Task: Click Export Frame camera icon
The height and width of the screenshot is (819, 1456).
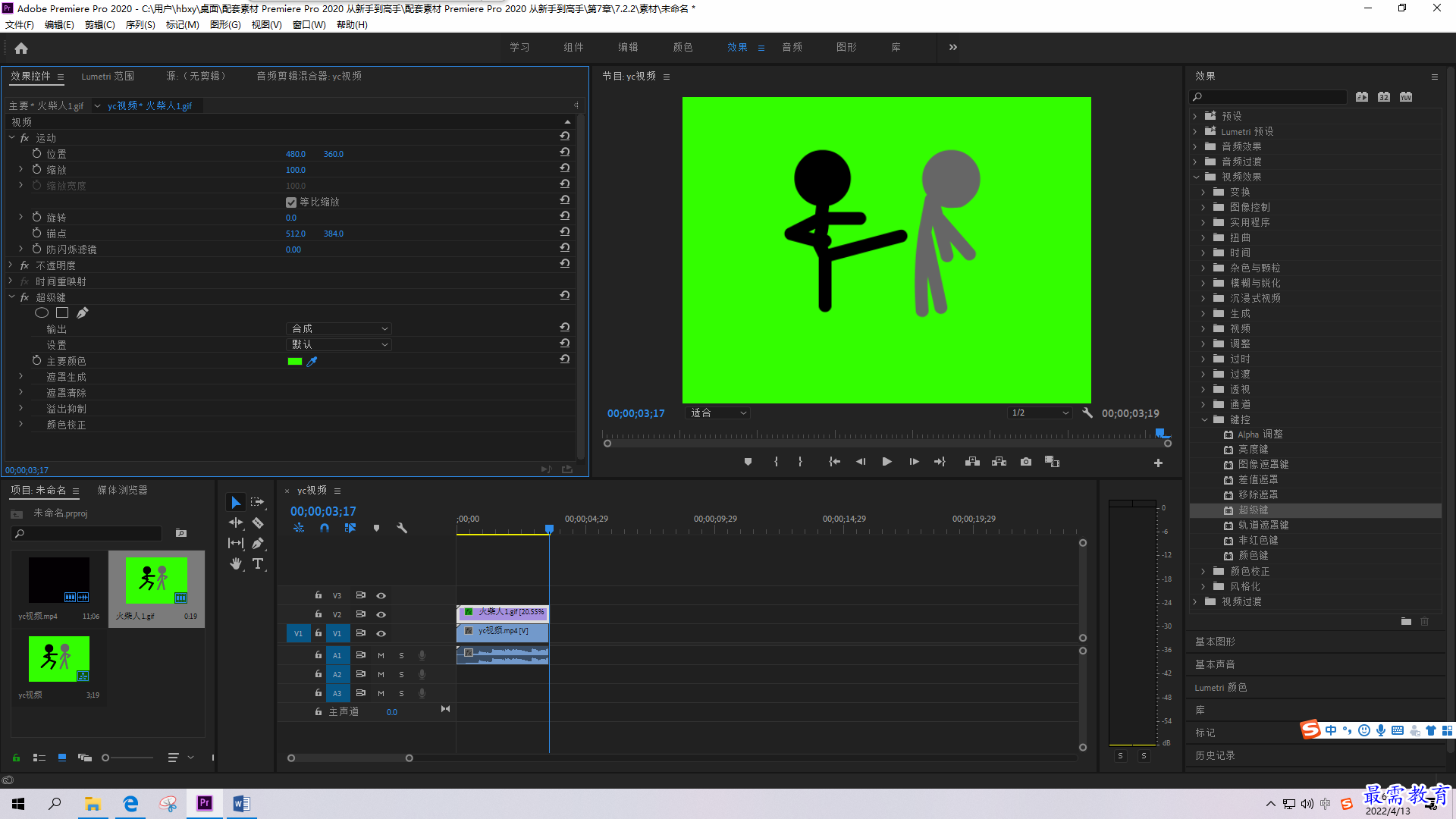Action: [1026, 462]
